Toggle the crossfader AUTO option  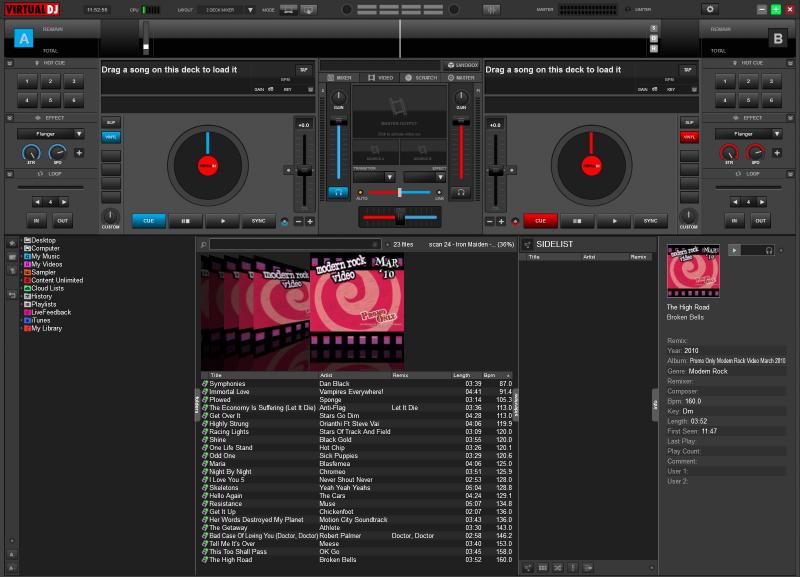click(x=360, y=192)
